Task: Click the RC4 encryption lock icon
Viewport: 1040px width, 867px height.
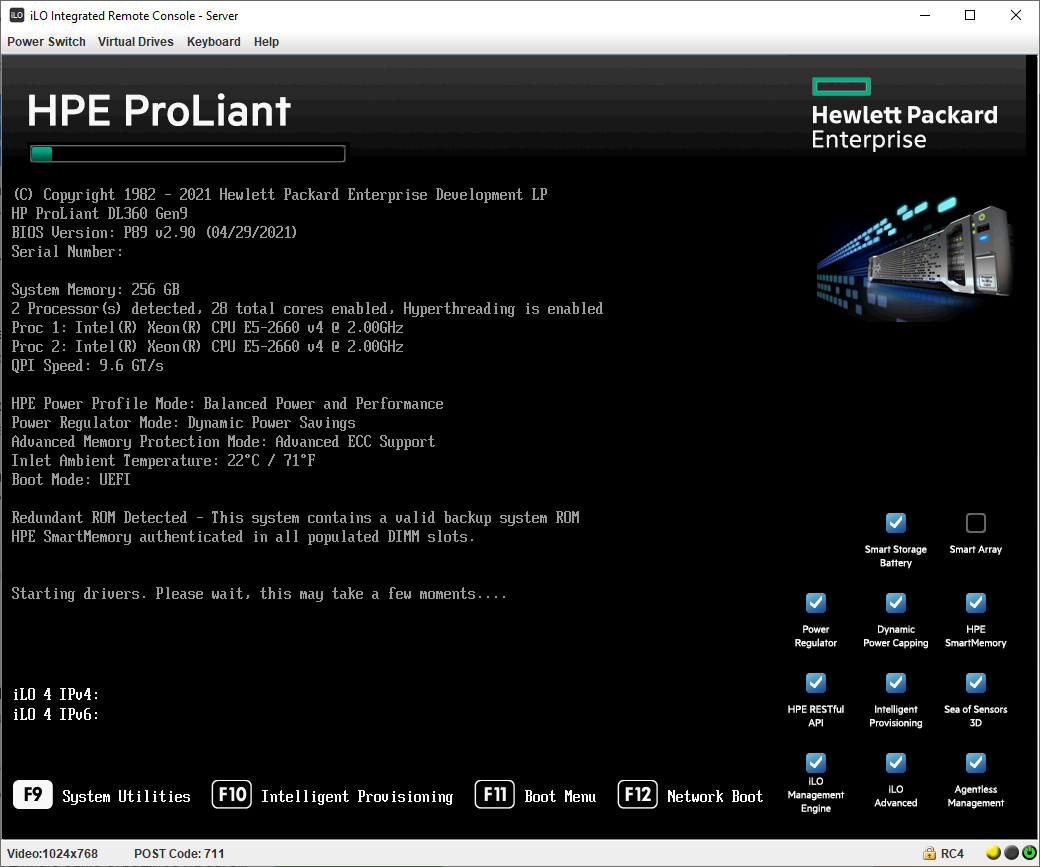Action: click(929, 853)
